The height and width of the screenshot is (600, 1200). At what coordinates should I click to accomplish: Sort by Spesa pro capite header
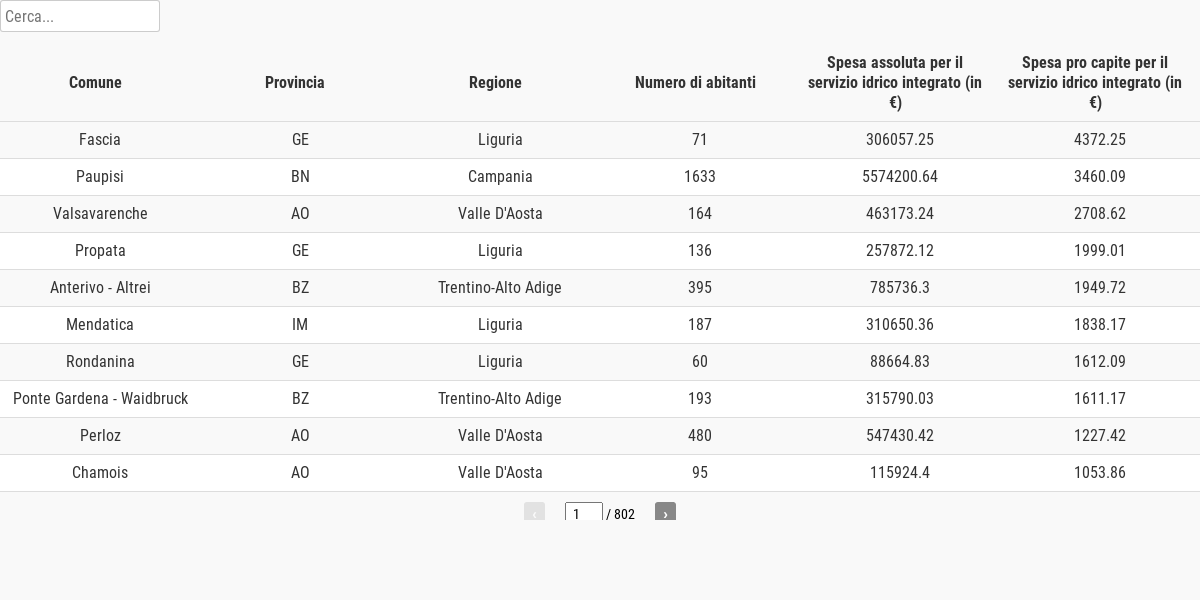pos(1095,82)
